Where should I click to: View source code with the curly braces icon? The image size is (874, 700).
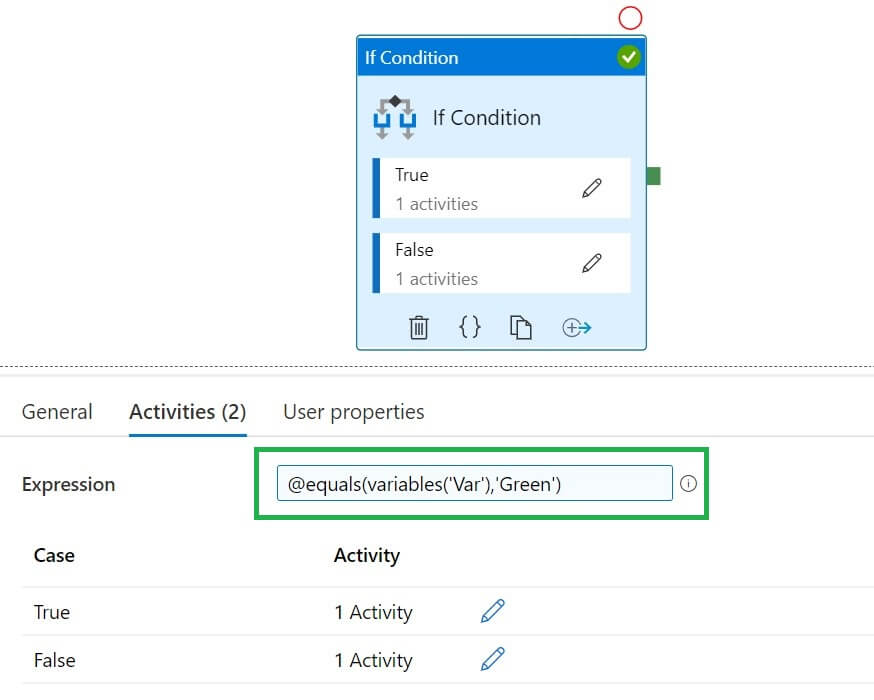tap(470, 327)
